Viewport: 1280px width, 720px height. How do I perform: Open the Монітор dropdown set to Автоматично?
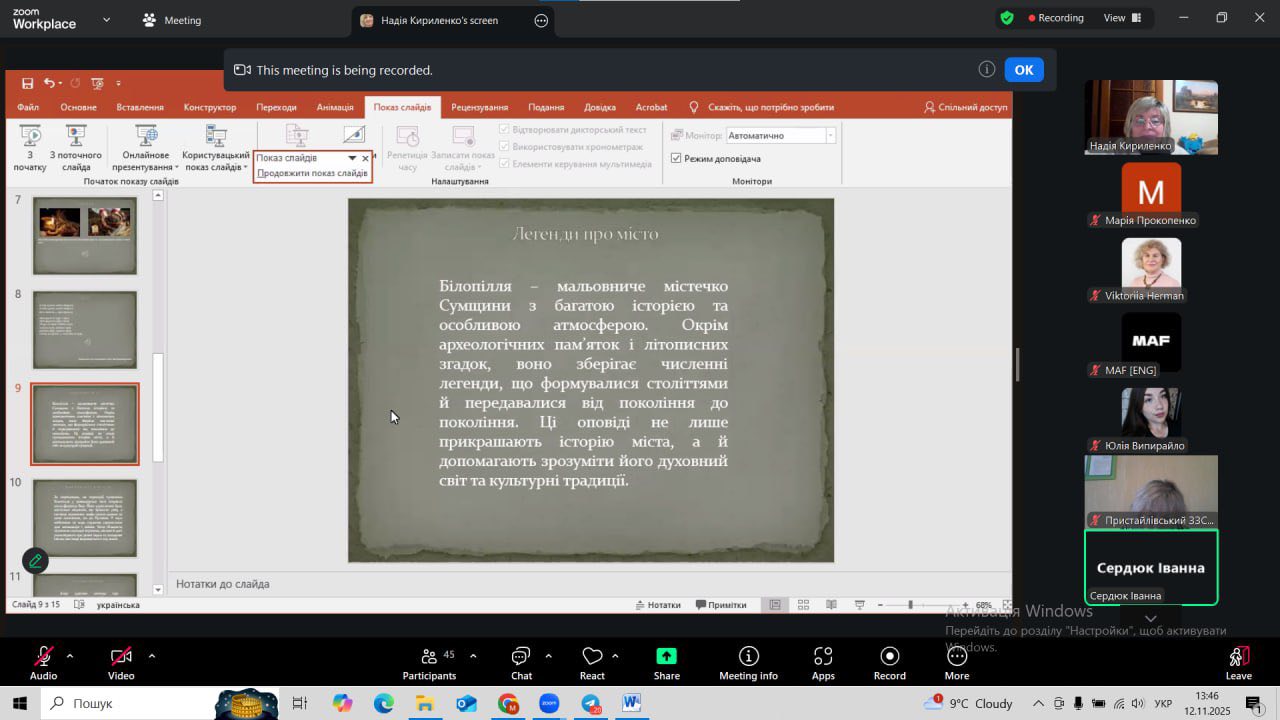click(780, 135)
